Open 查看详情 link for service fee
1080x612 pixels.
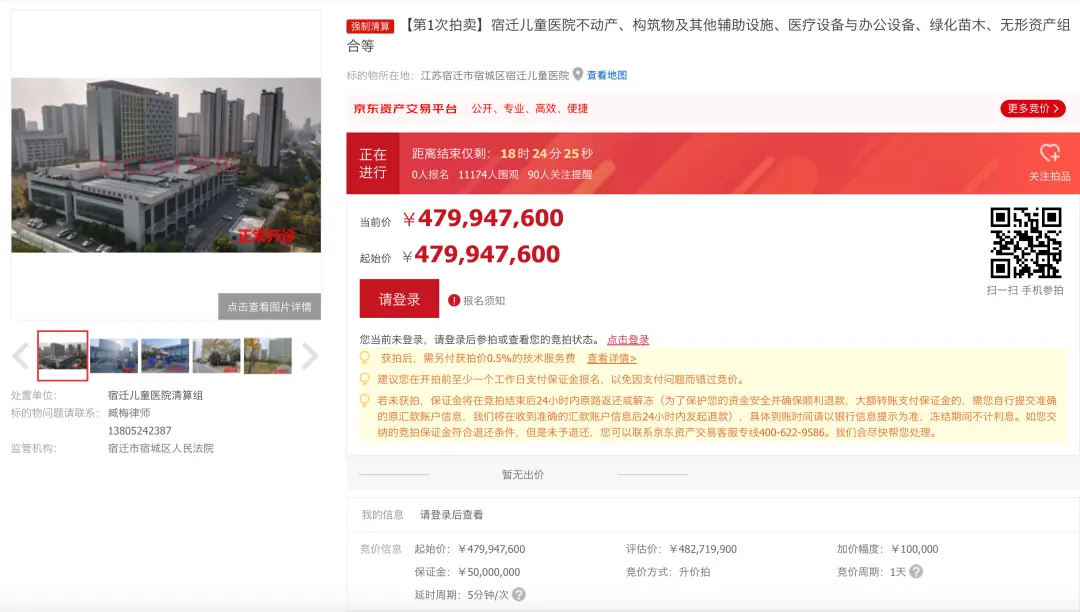tap(611, 358)
